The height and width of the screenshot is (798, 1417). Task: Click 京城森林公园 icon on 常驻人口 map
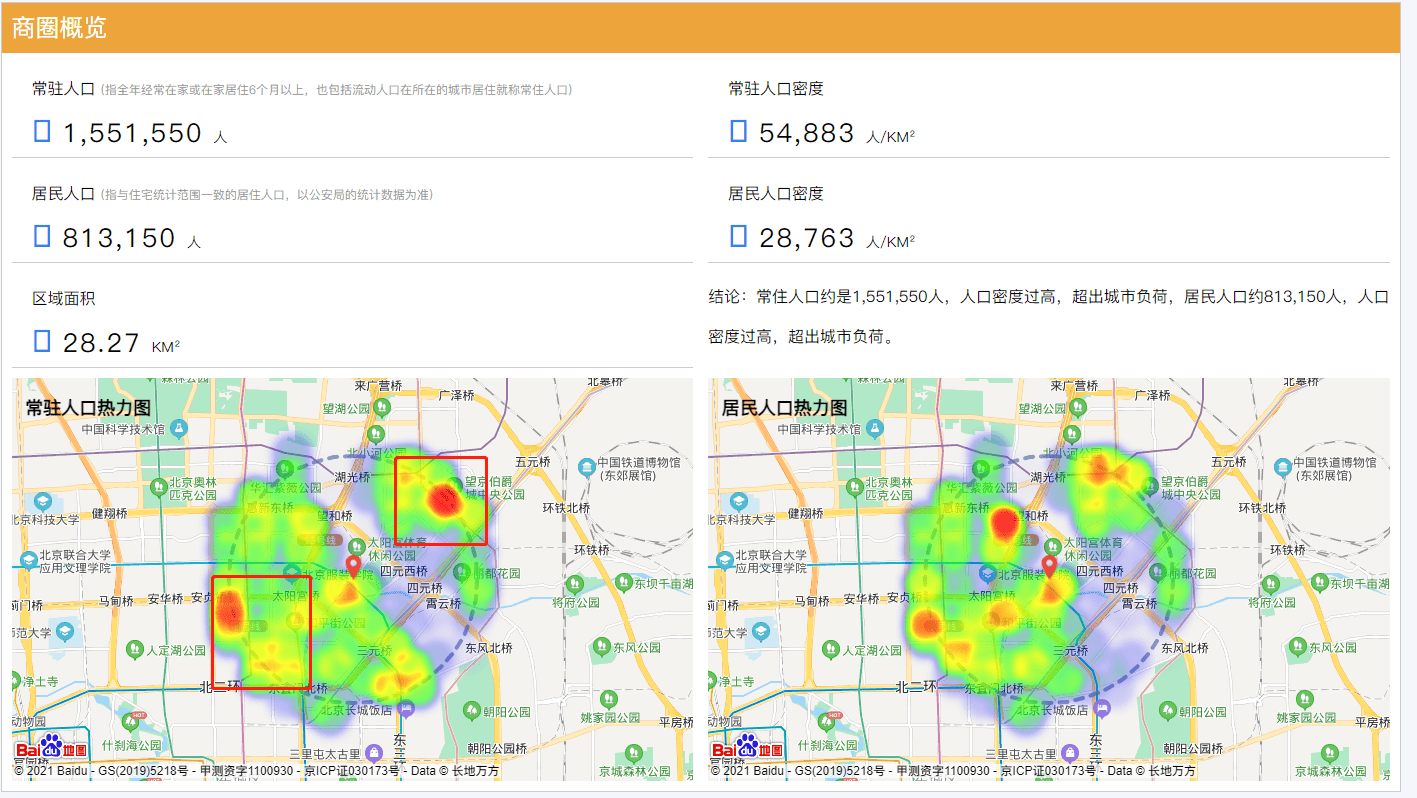pos(633,752)
